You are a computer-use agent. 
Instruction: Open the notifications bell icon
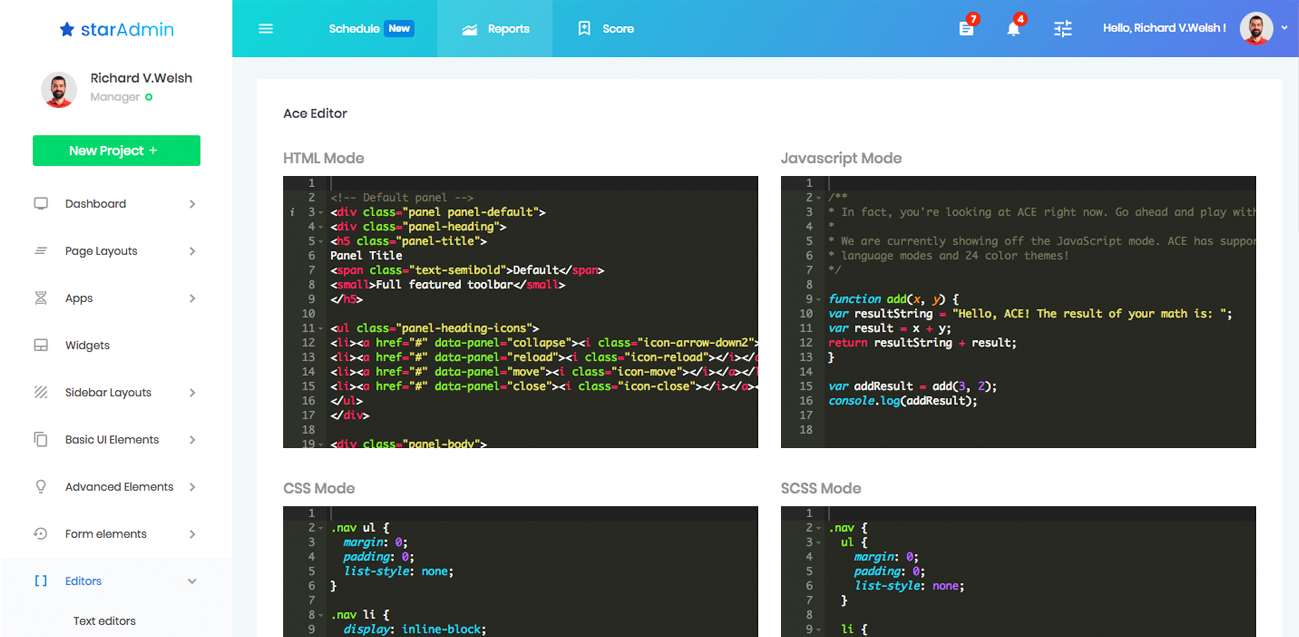point(1013,29)
